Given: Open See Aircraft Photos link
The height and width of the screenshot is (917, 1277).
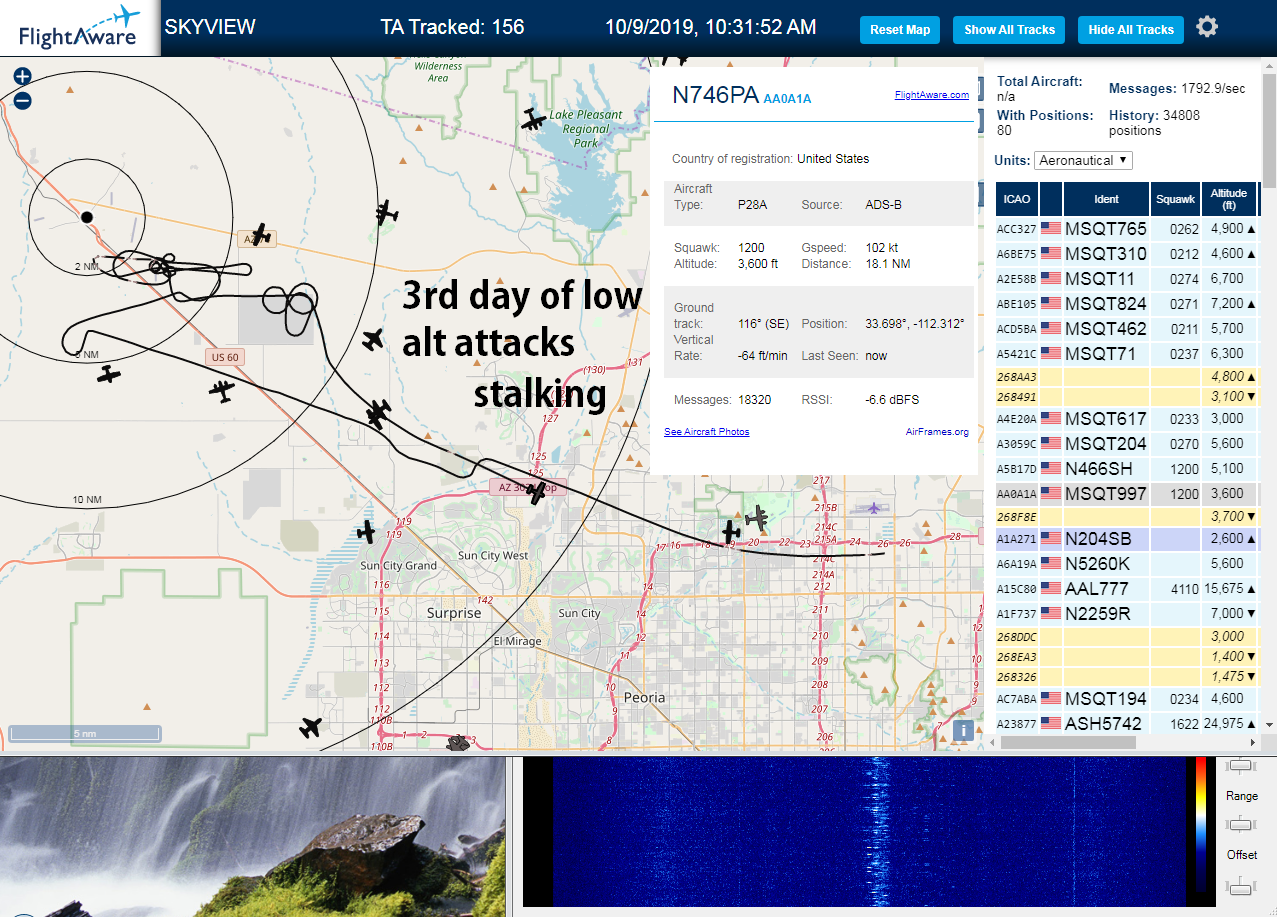Looking at the screenshot, I should click(x=706, y=432).
